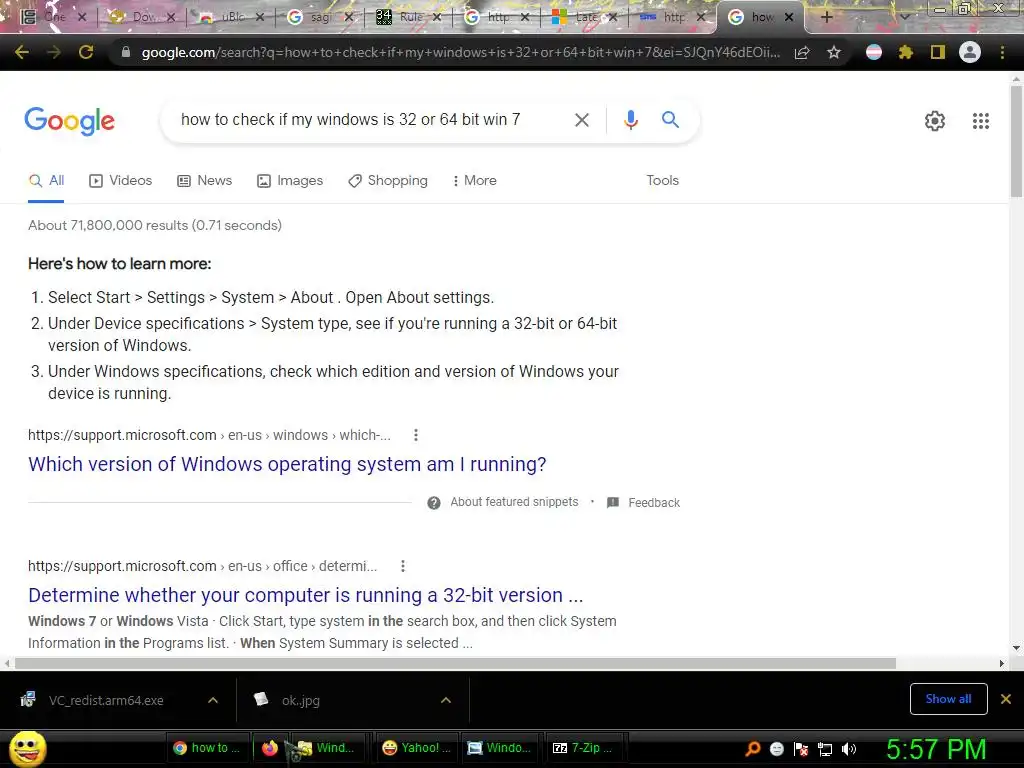Close the downloads bar
This screenshot has height=768, width=1024.
(1006, 699)
